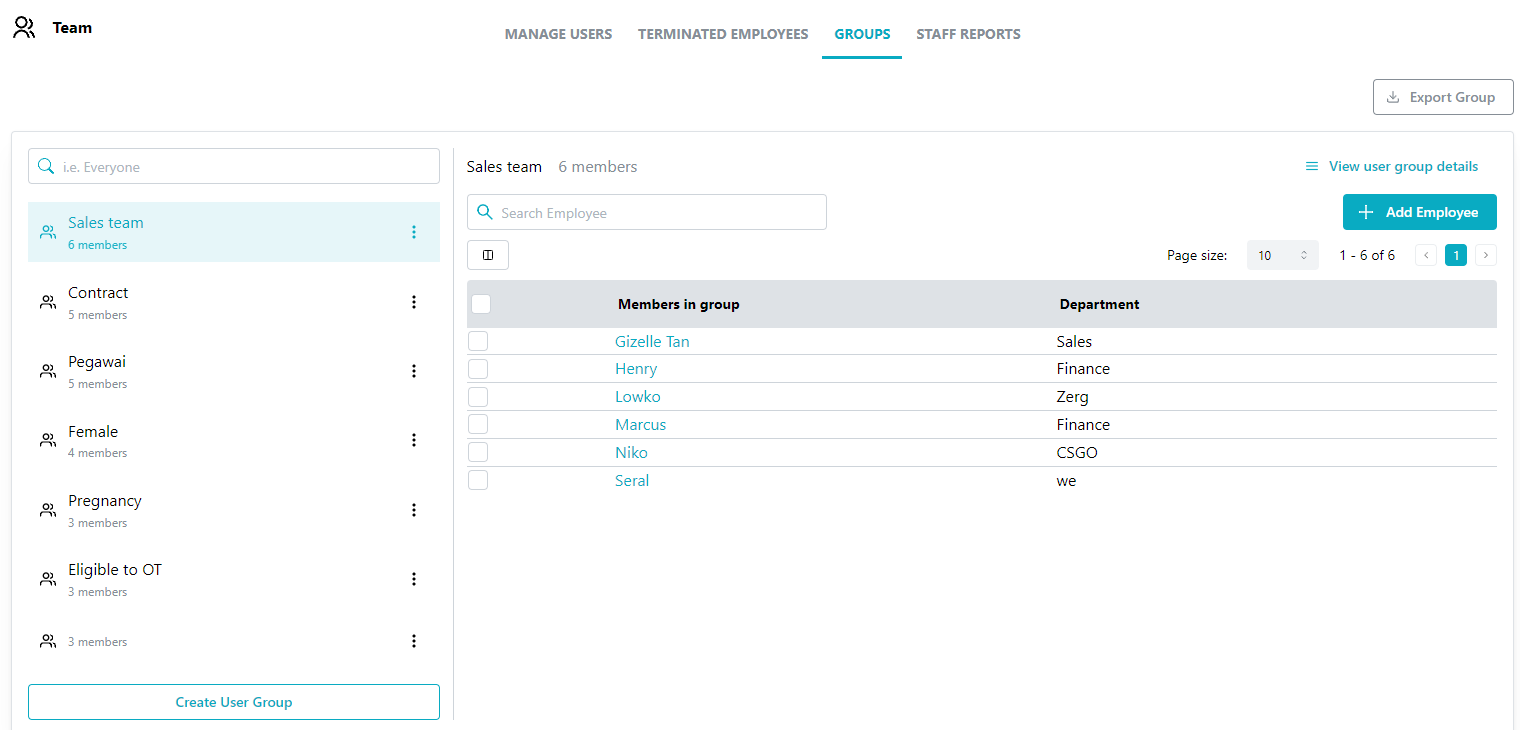Click the Team people icon in header

pyautogui.click(x=24, y=28)
